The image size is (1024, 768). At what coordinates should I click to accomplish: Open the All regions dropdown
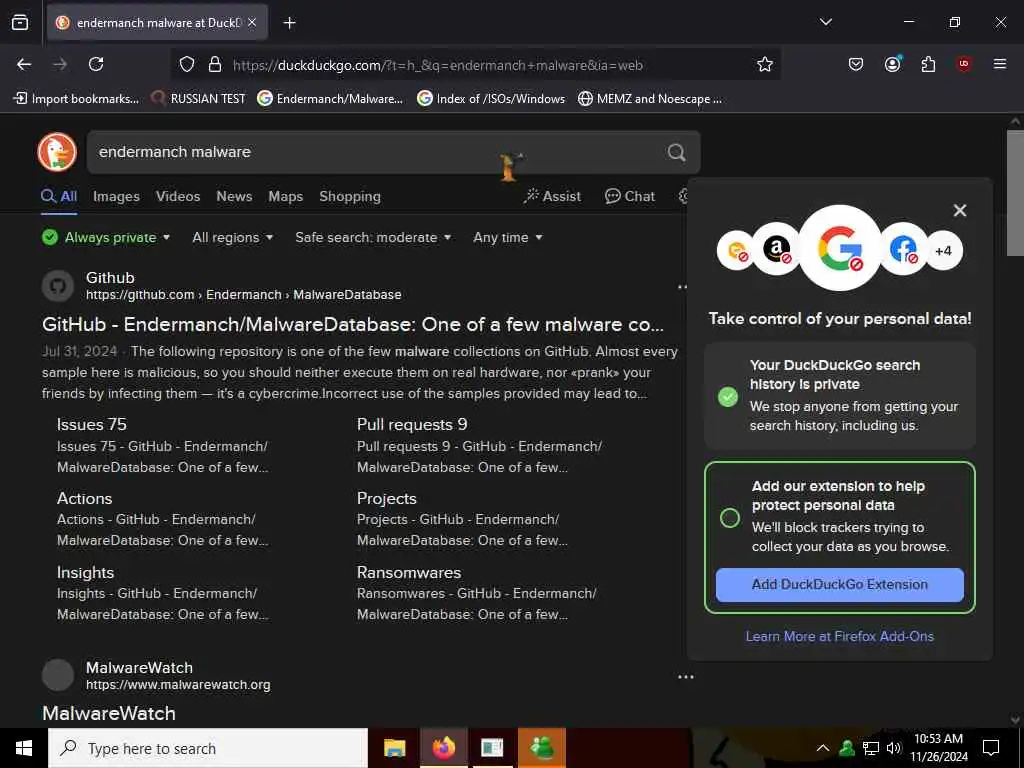232,237
